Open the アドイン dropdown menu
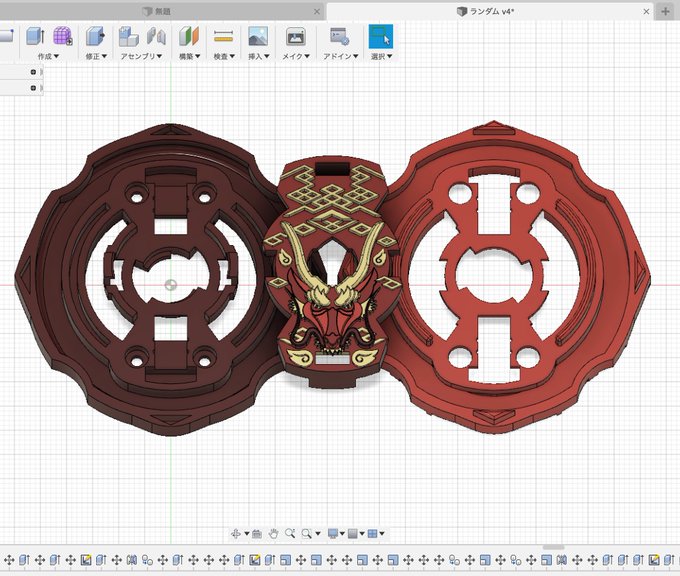Screen dimensions: 680x576 point(341,56)
